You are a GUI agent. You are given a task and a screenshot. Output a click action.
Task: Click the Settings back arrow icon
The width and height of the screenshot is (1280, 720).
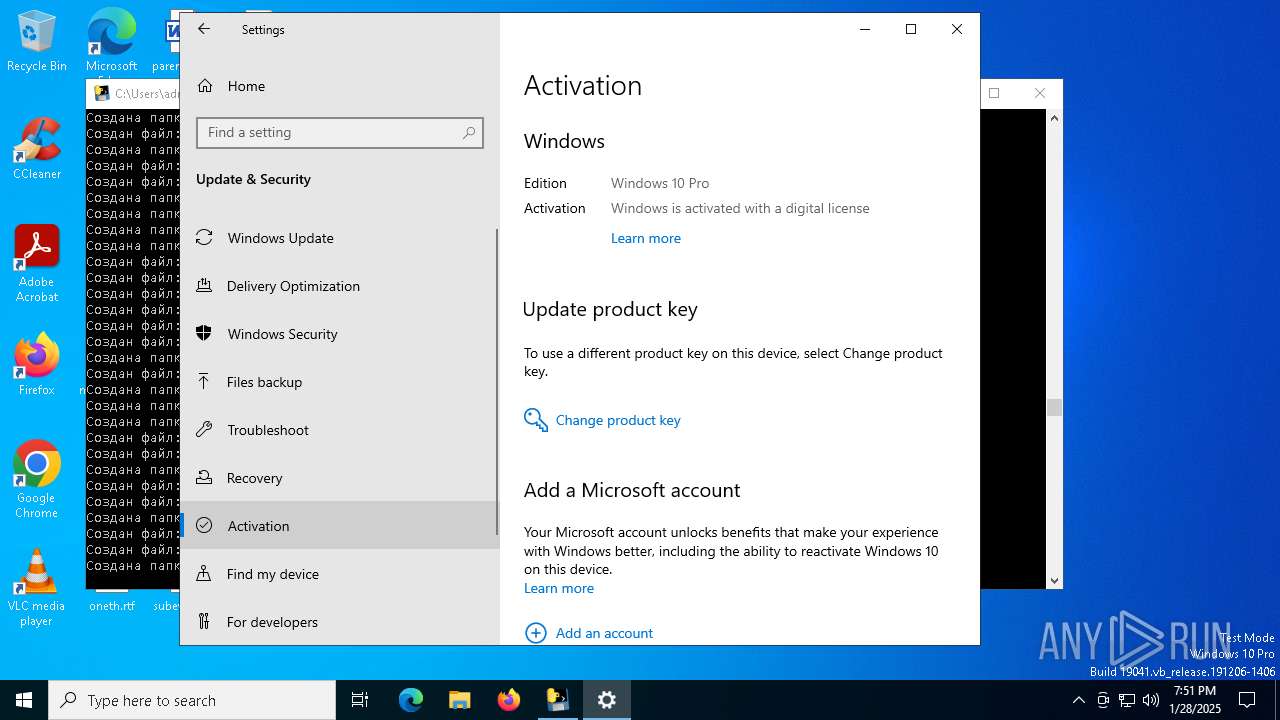click(x=204, y=29)
